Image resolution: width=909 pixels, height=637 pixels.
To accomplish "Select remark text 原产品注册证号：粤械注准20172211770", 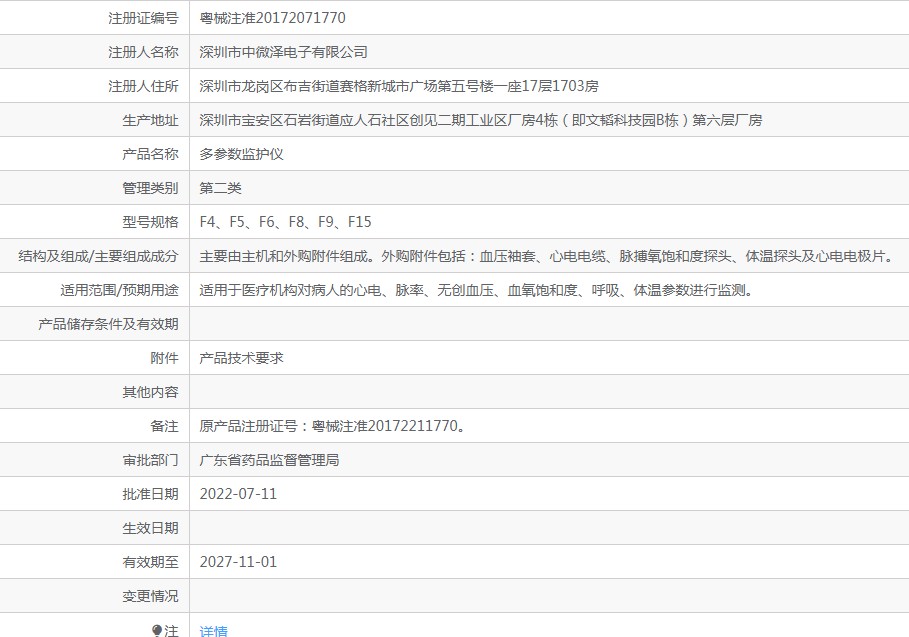I will pyautogui.click(x=333, y=426).
